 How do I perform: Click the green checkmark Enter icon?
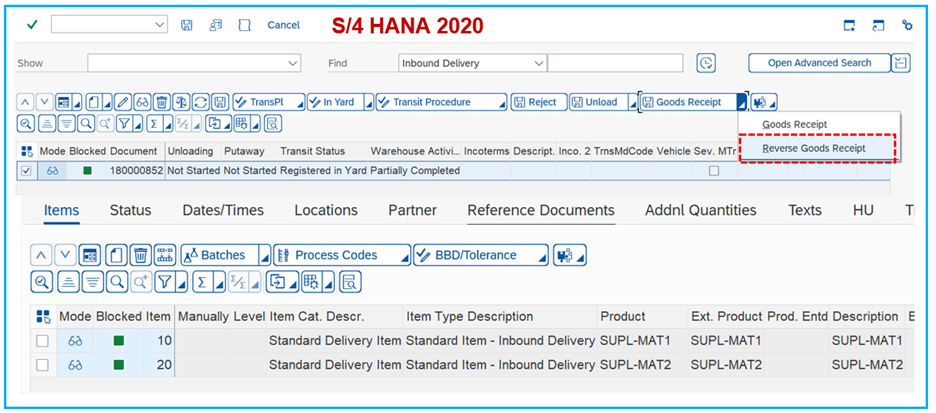tap(32, 24)
